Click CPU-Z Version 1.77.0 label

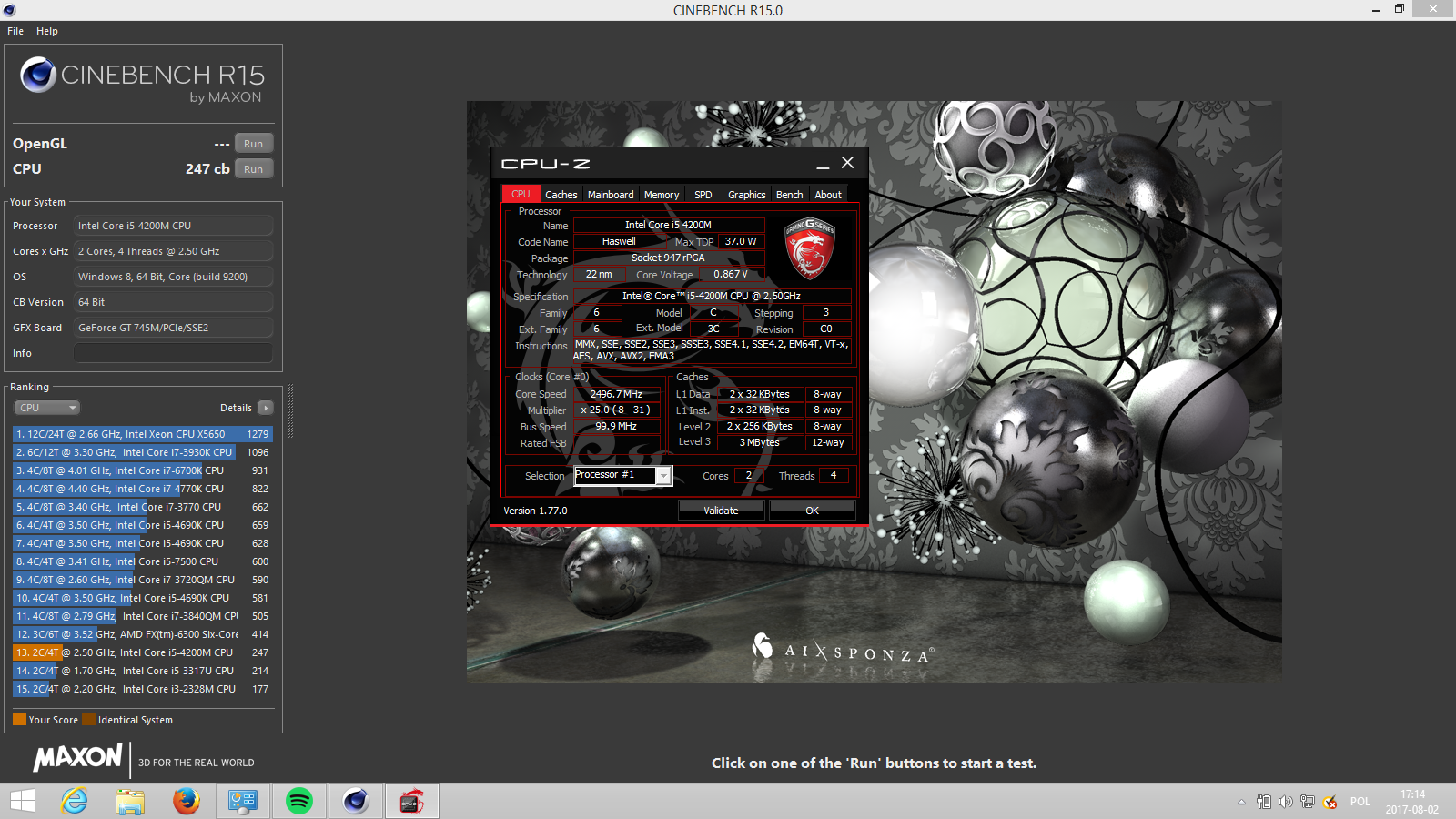pos(535,511)
